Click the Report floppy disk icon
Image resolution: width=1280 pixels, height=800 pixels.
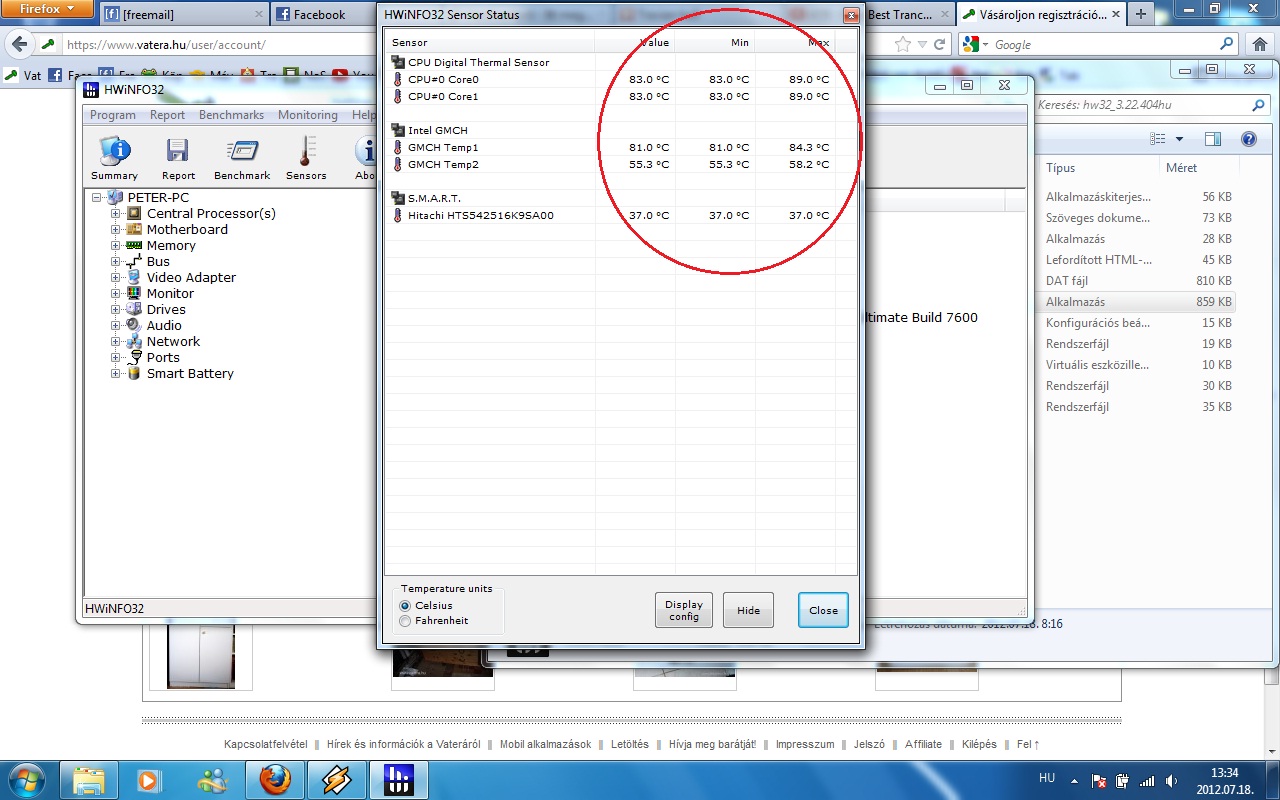coord(178,151)
